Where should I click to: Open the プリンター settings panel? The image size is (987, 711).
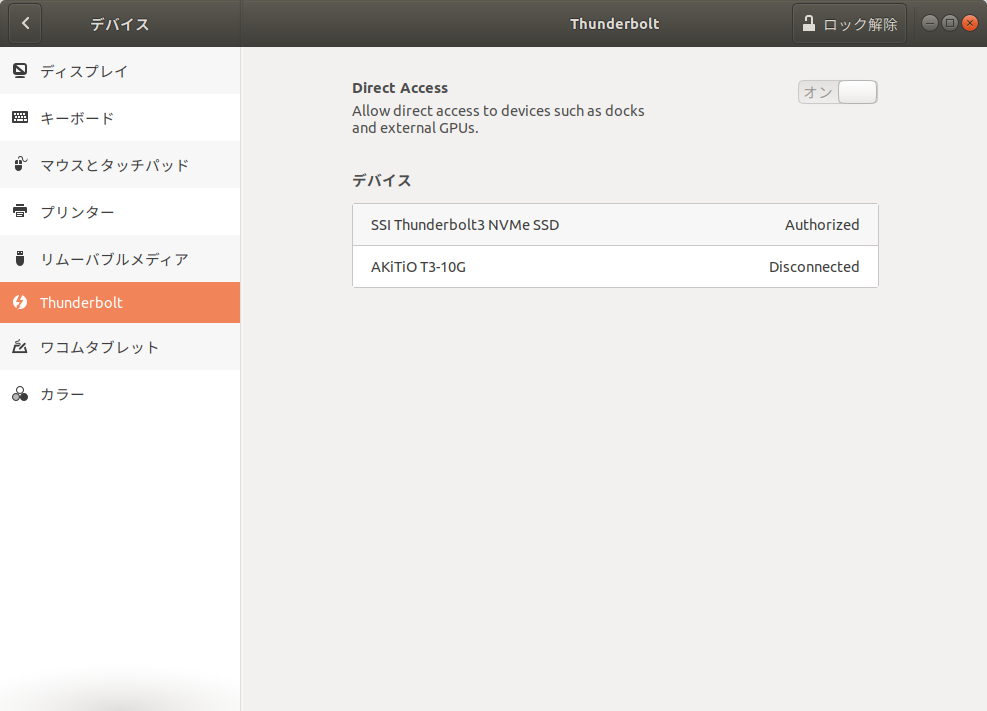[120, 211]
